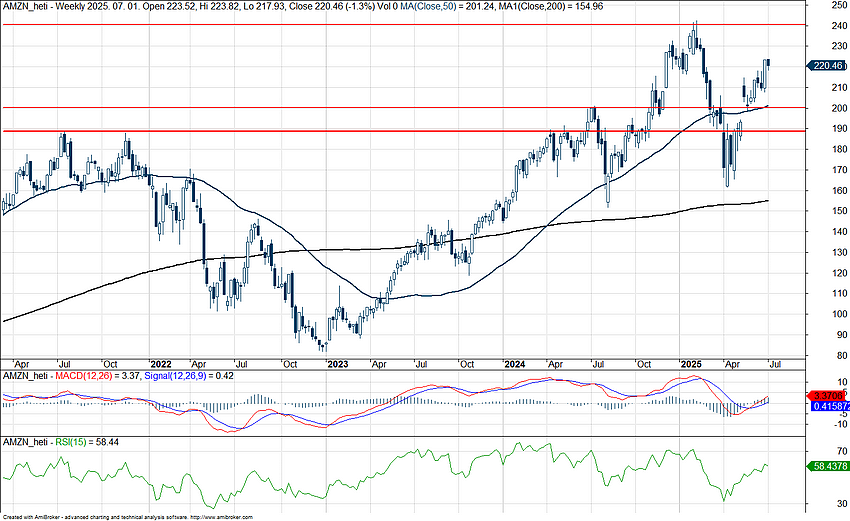Click the latest weekly candlestick near 220
This screenshot has height=521, width=850.
coord(769,63)
